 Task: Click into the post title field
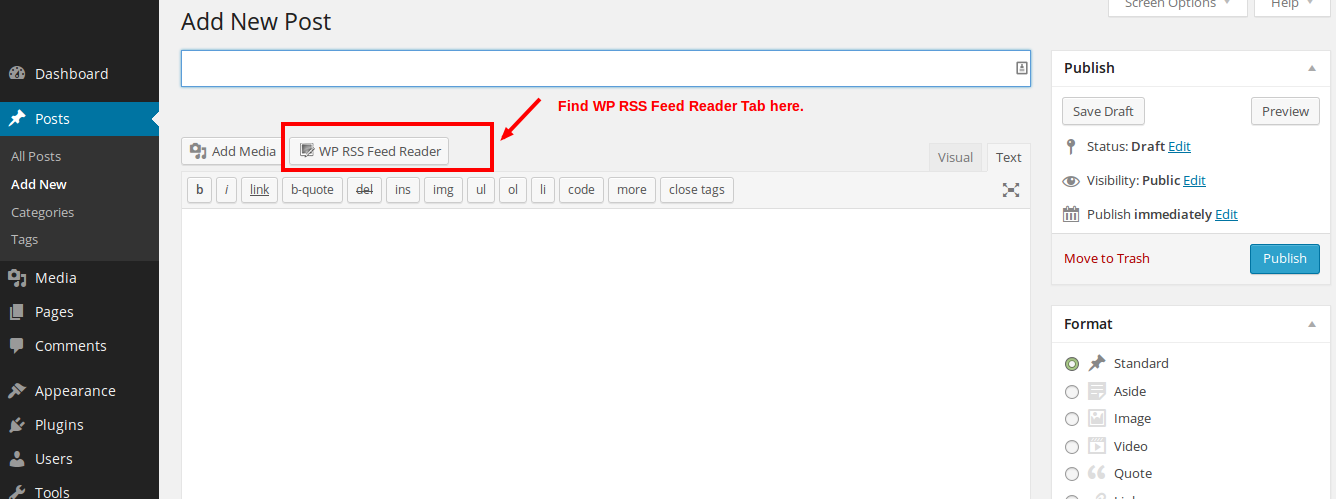(595, 68)
